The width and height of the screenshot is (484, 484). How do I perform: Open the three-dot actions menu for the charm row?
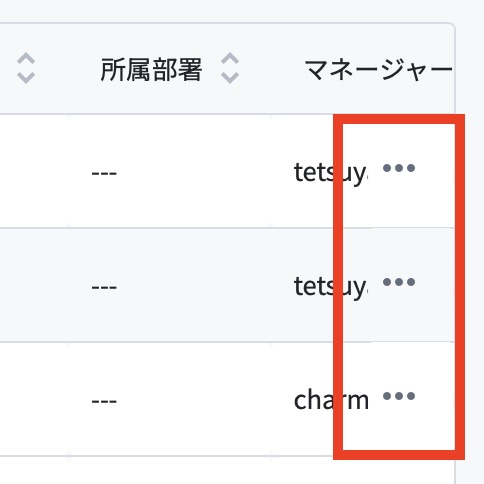[x=399, y=396]
